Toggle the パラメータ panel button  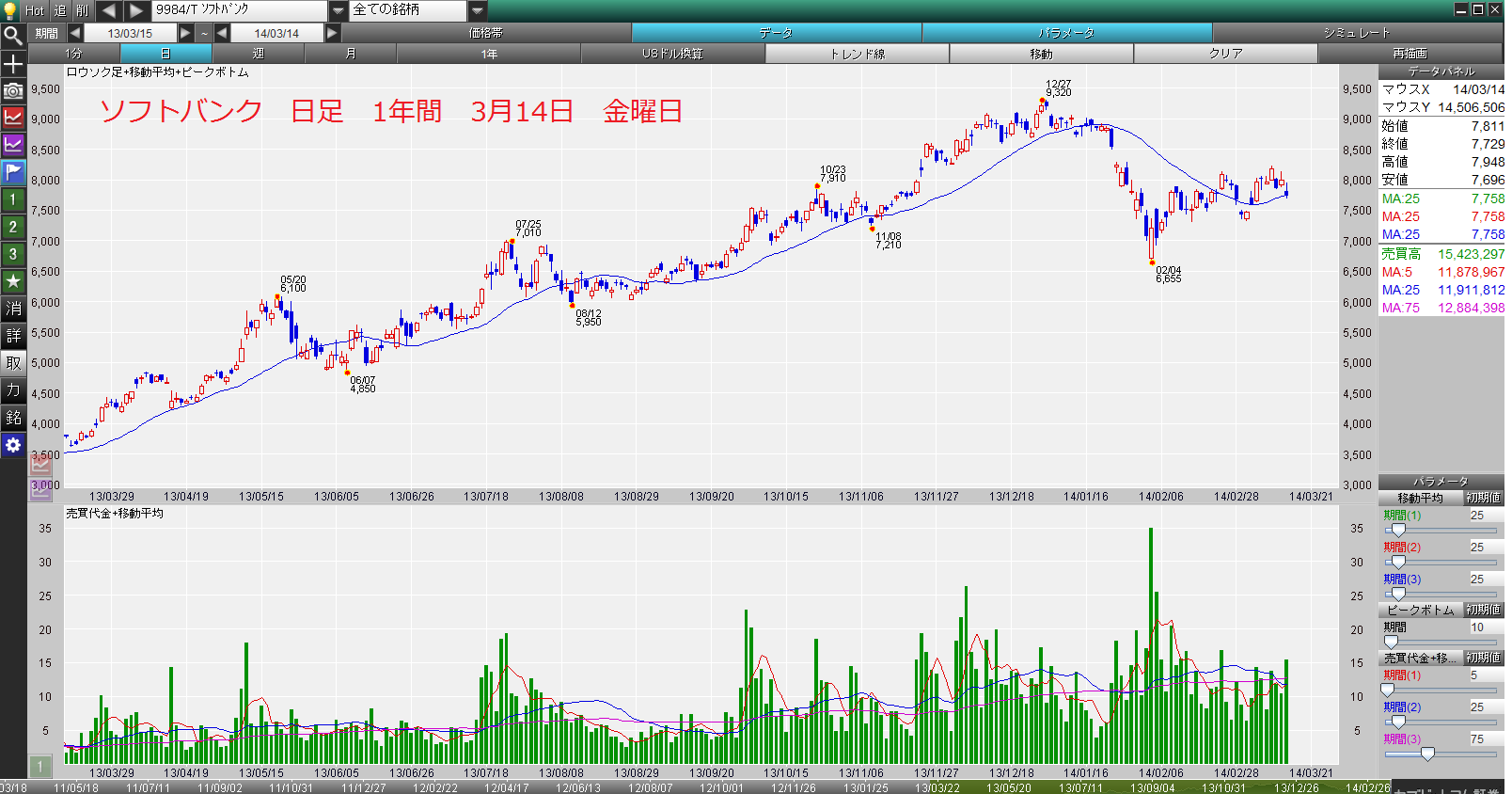click(x=1067, y=33)
